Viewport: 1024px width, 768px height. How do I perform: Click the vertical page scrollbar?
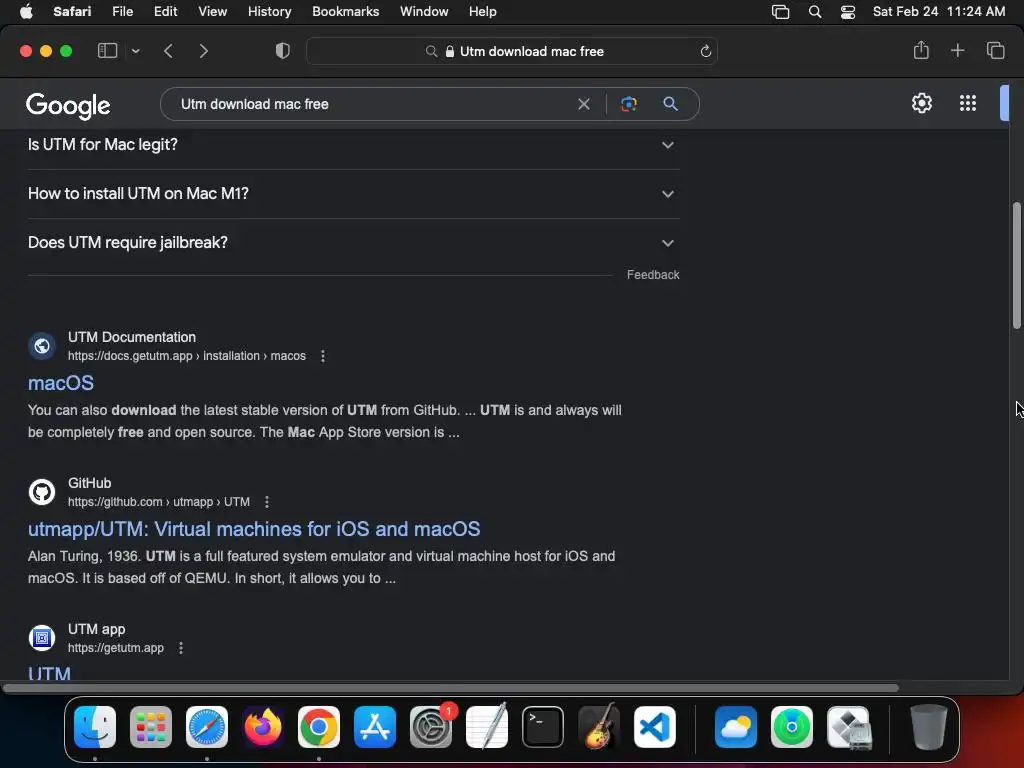[1016, 266]
